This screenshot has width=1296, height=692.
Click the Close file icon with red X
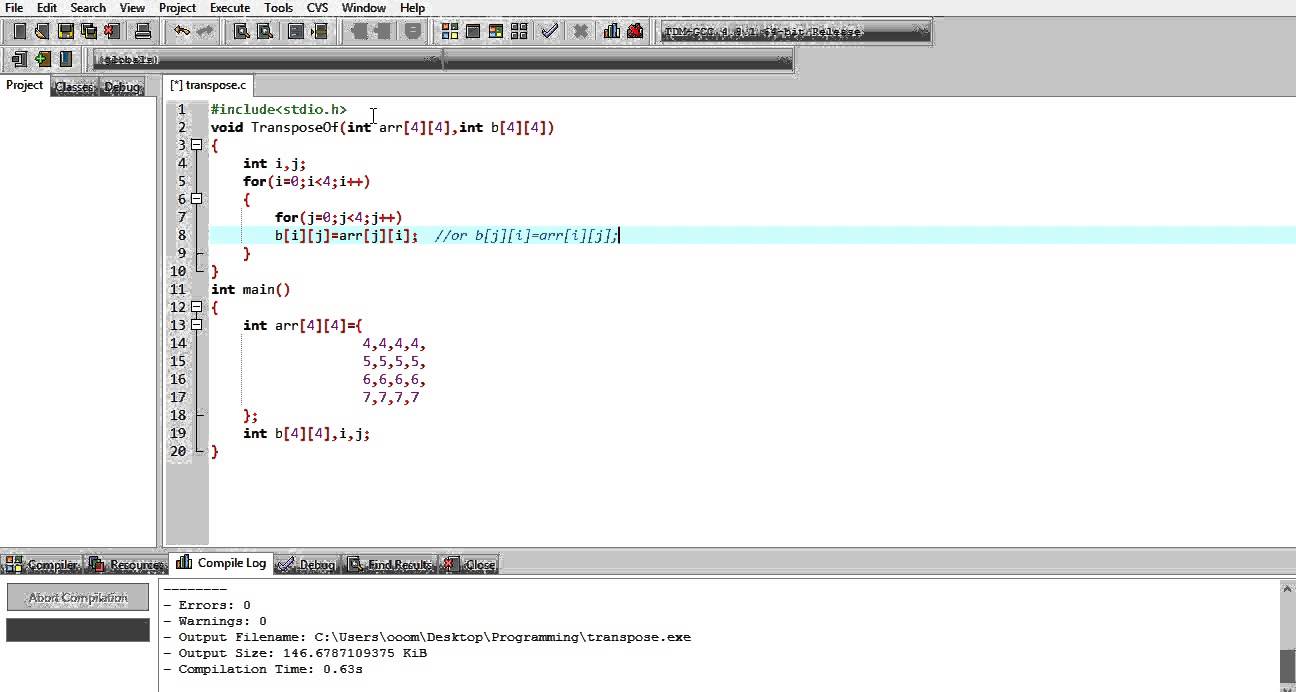pos(112,31)
